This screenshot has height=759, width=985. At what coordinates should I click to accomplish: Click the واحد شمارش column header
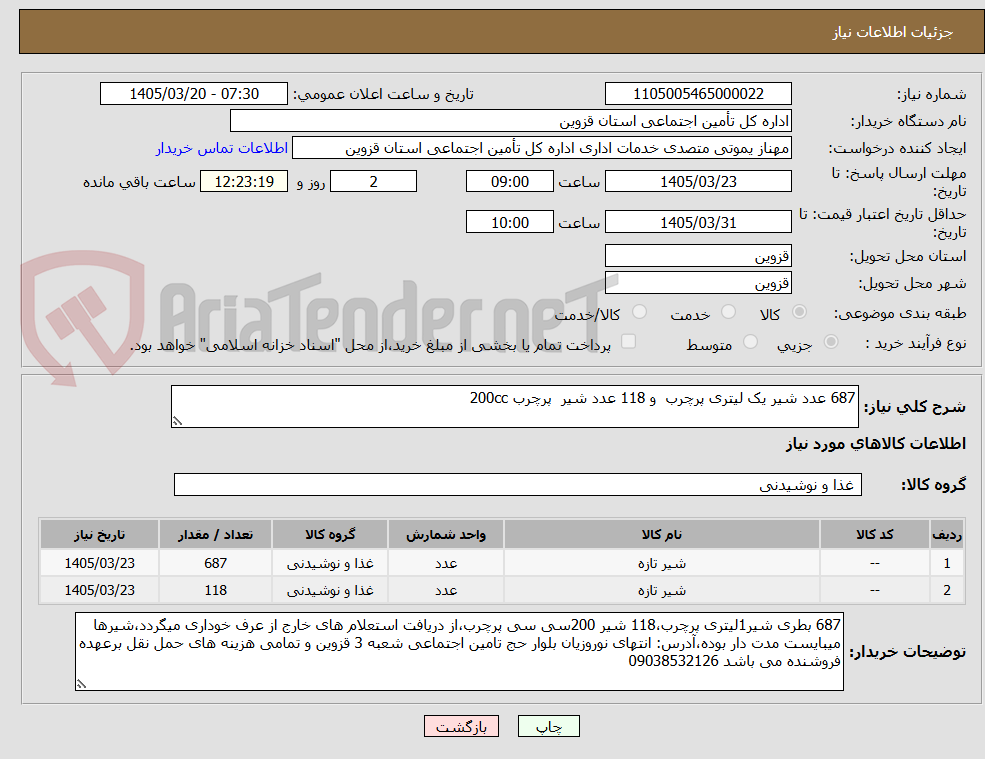tap(445, 535)
